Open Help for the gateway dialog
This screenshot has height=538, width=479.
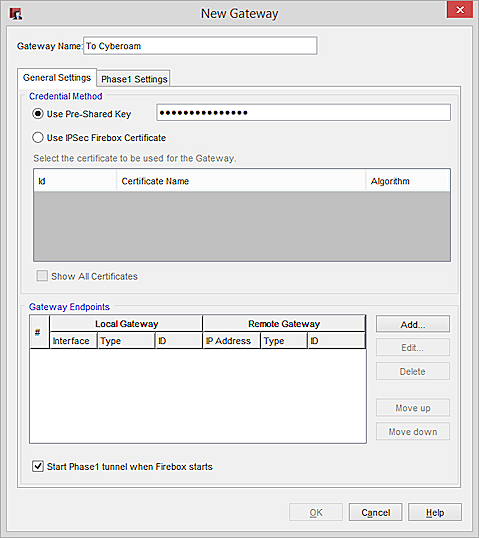coord(435,513)
